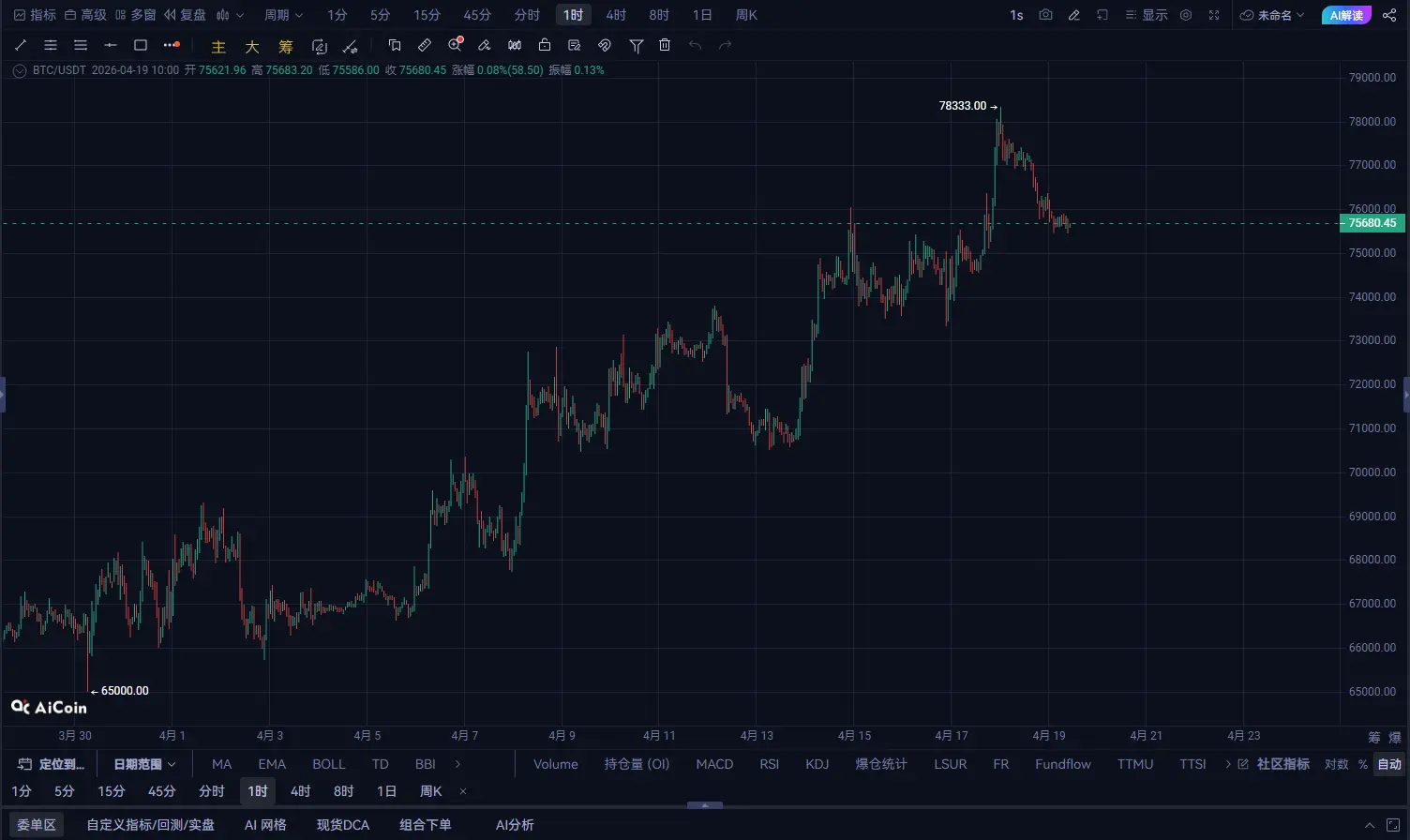The height and width of the screenshot is (840, 1410).
Task: Click the ruler measurement tool
Action: point(425,45)
